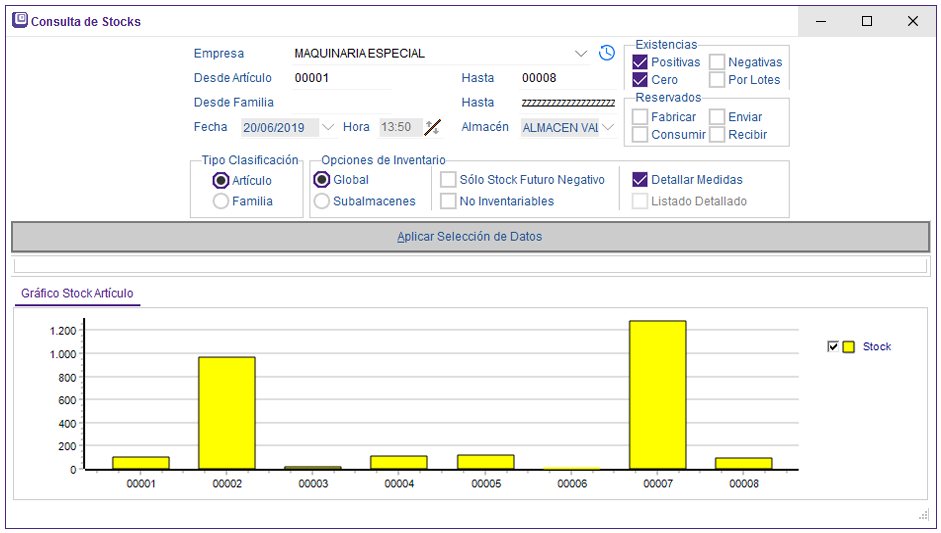Maximize the Consulta de Stocks window
The height and width of the screenshot is (533, 941).
pyautogui.click(x=867, y=21)
